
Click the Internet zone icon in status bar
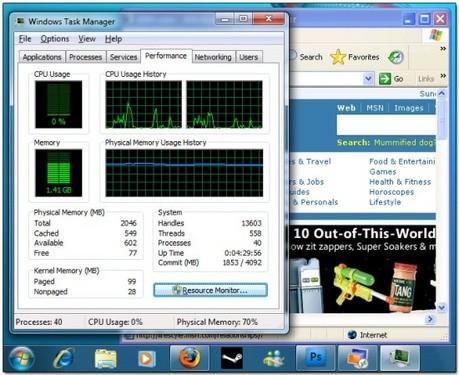[x=352, y=335]
